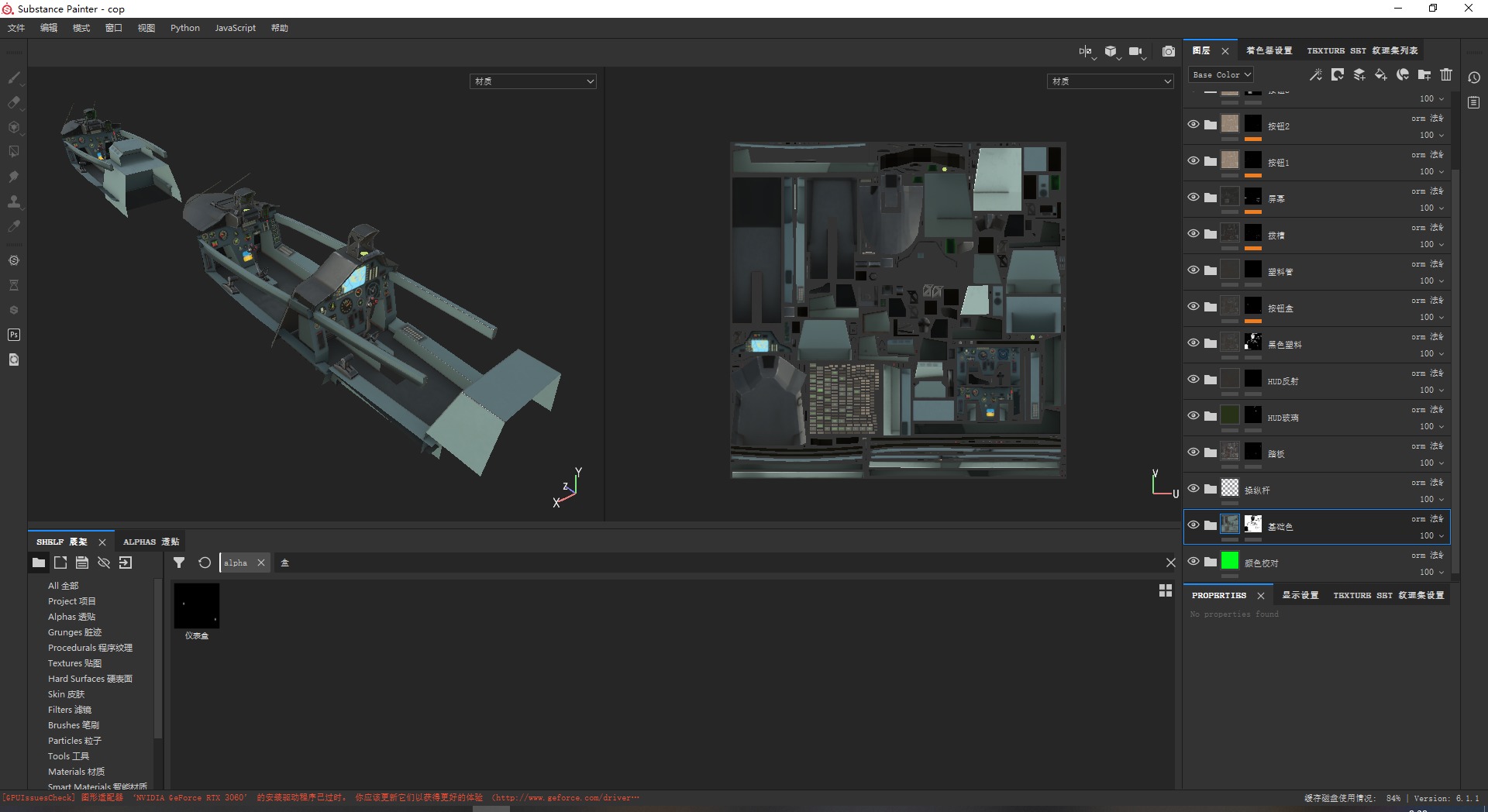Open the Python menu
The width and height of the screenshot is (1488, 812).
[185, 28]
